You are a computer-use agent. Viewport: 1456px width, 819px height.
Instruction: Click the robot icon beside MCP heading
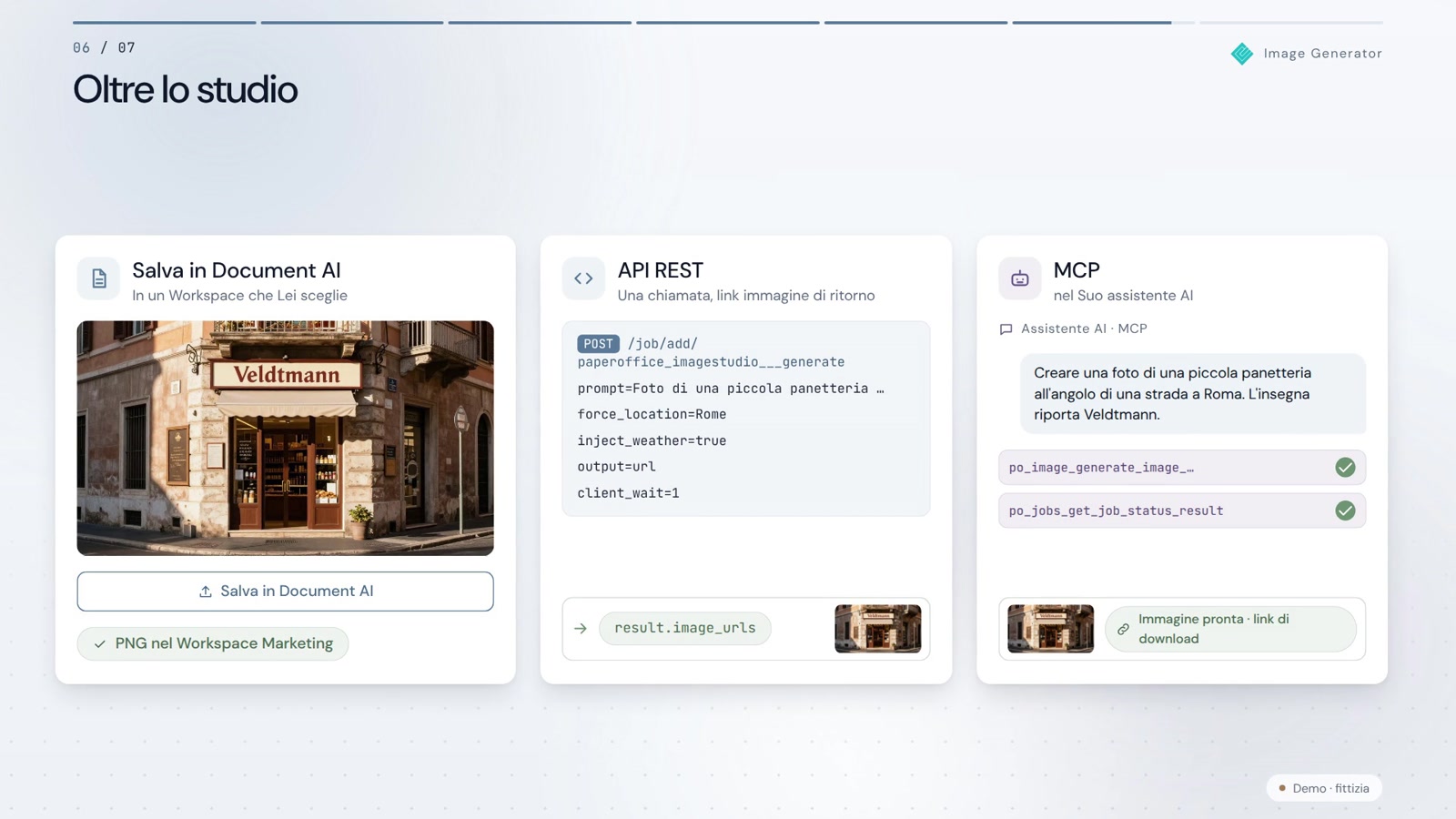1020,278
